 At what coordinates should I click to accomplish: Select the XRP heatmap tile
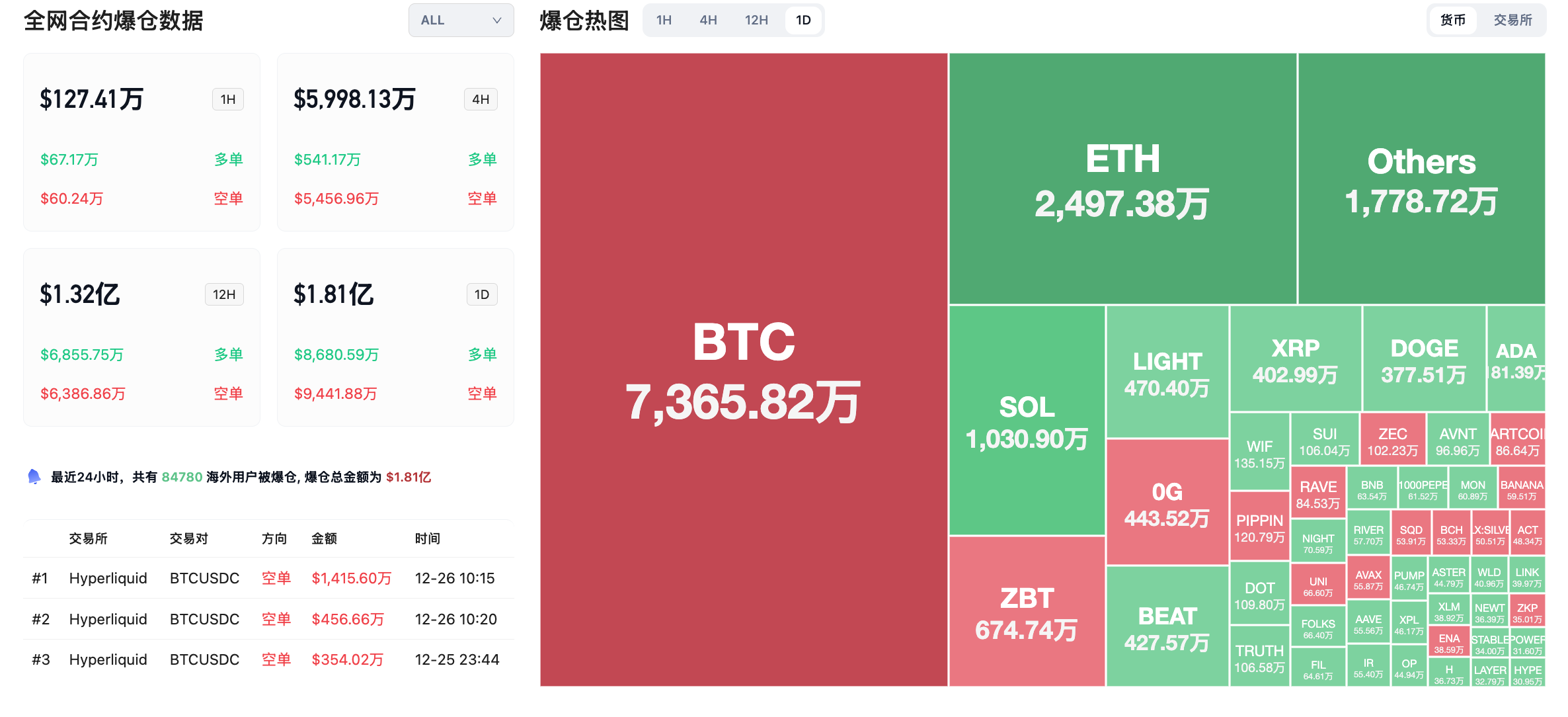pyautogui.click(x=1295, y=359)
